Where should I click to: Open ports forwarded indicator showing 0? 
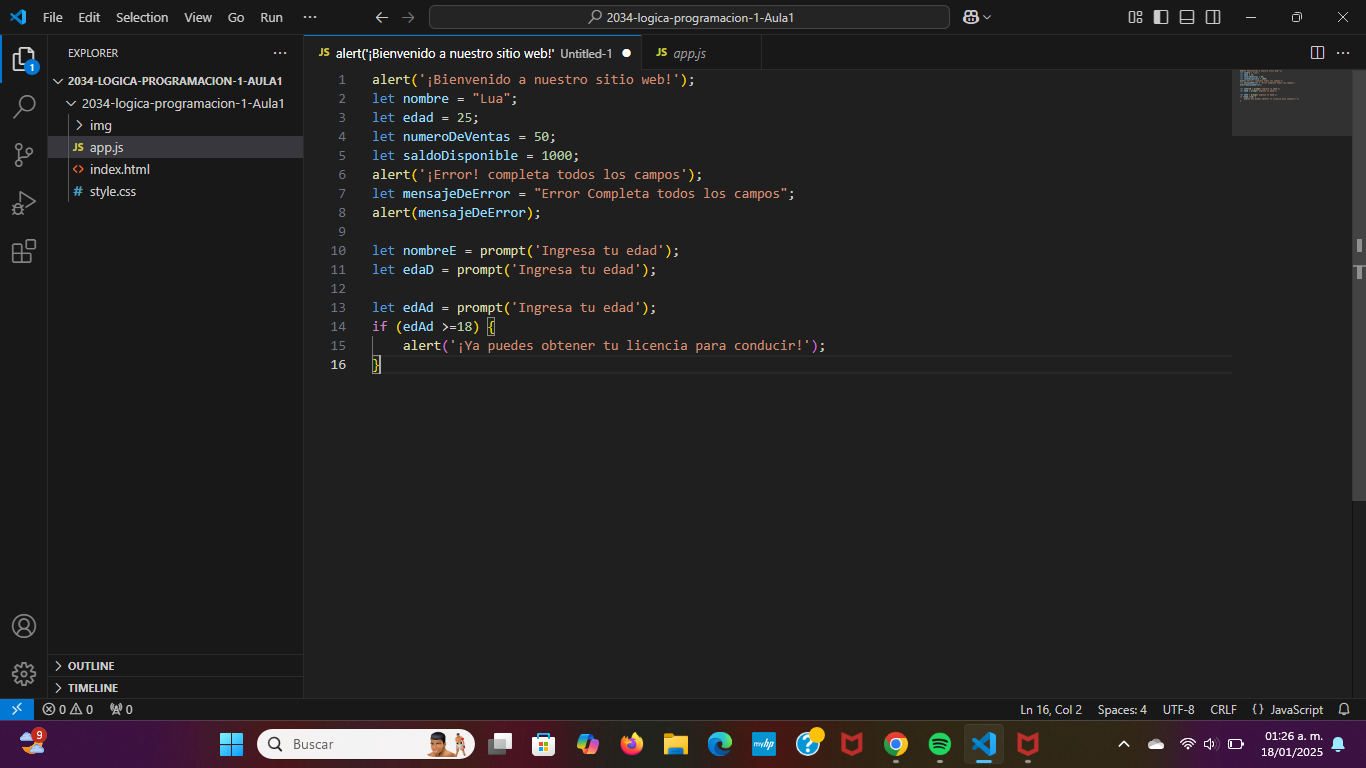(x=121, y=709)
